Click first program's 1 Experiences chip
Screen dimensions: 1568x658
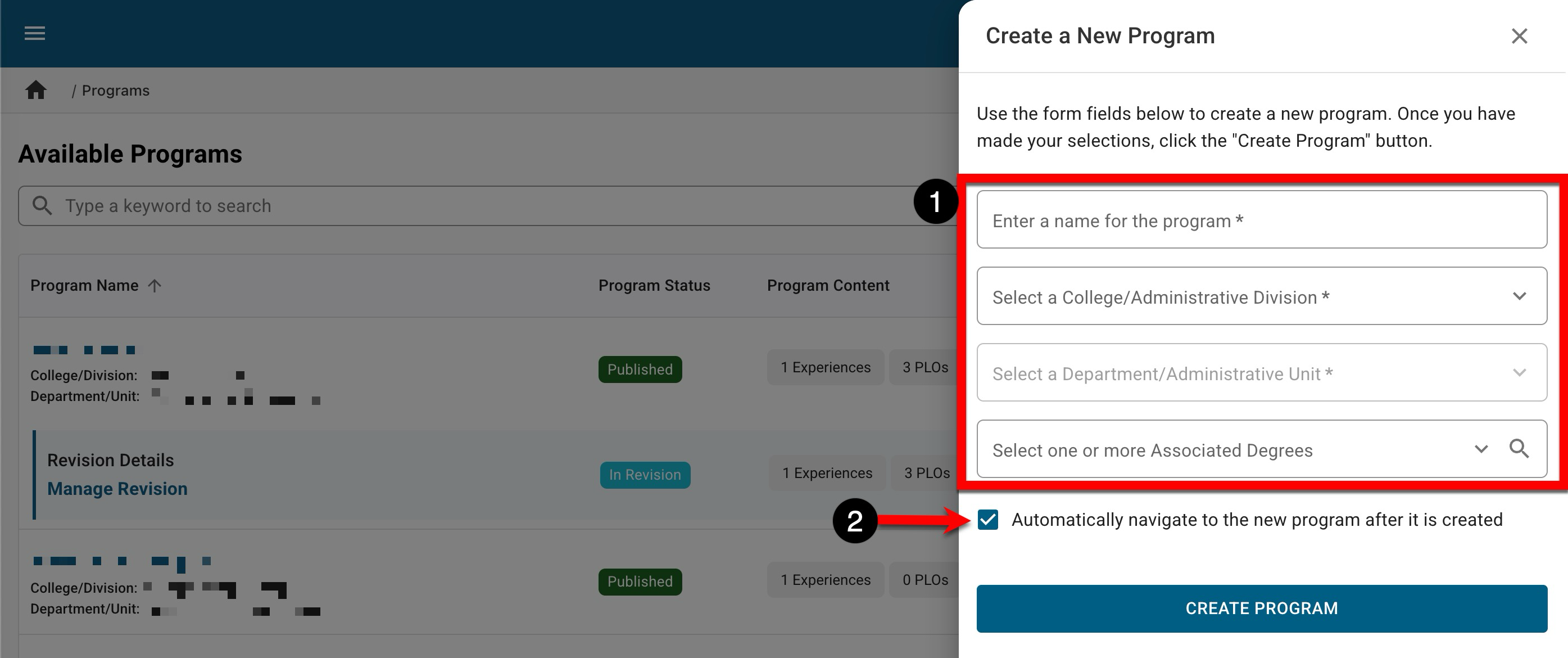click(x=826, y=367)
